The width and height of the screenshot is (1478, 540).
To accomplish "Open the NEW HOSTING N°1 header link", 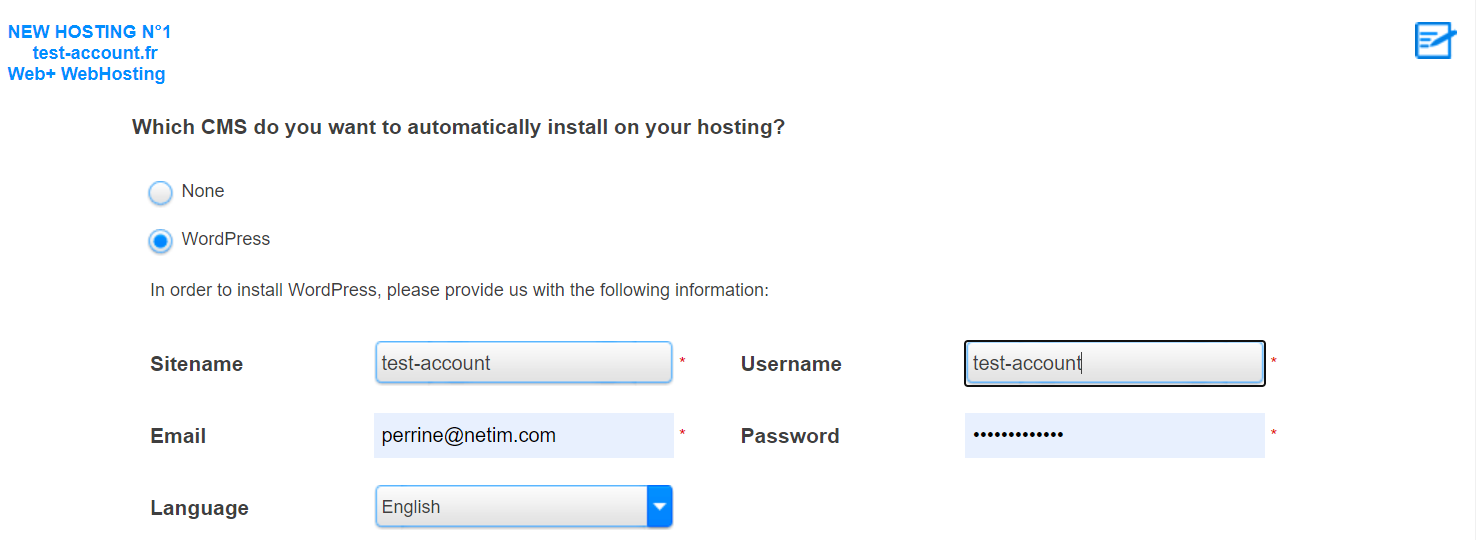I will tap(89, 32).
